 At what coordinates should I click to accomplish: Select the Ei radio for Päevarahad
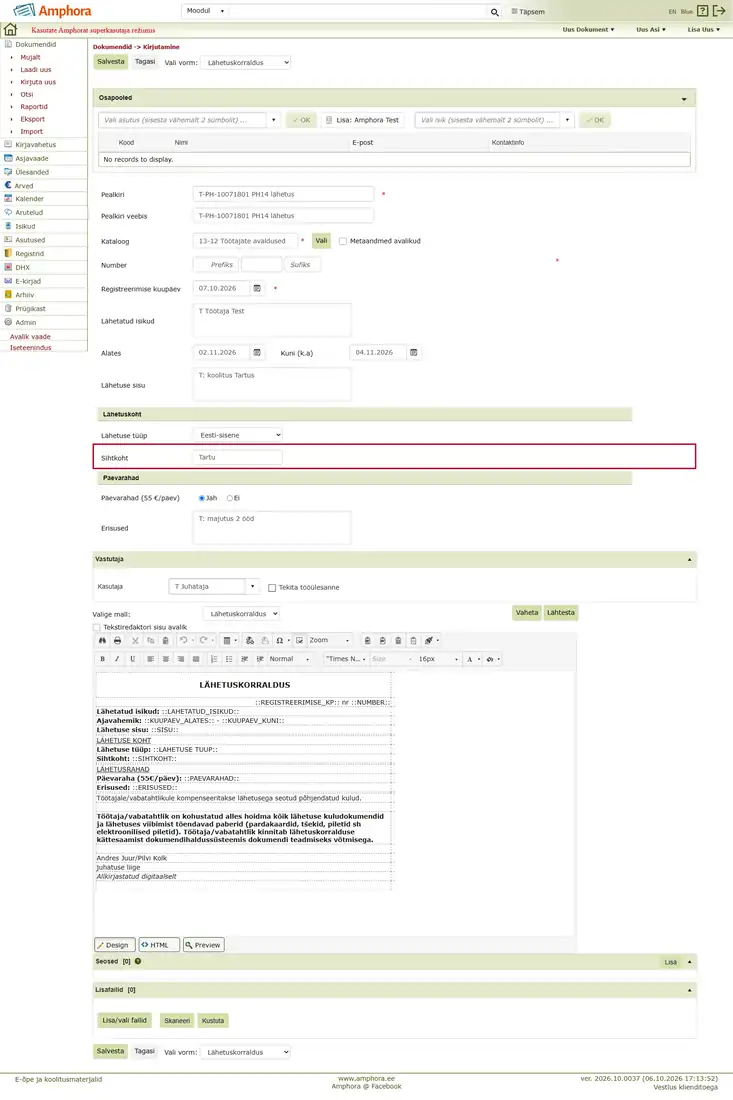click(x=229, y=498)
